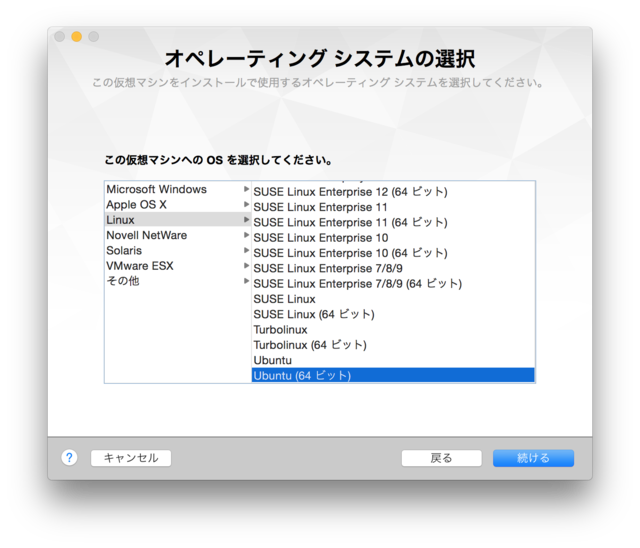Select Apple OS X category

pyautogui.click(x=136, y=205)
